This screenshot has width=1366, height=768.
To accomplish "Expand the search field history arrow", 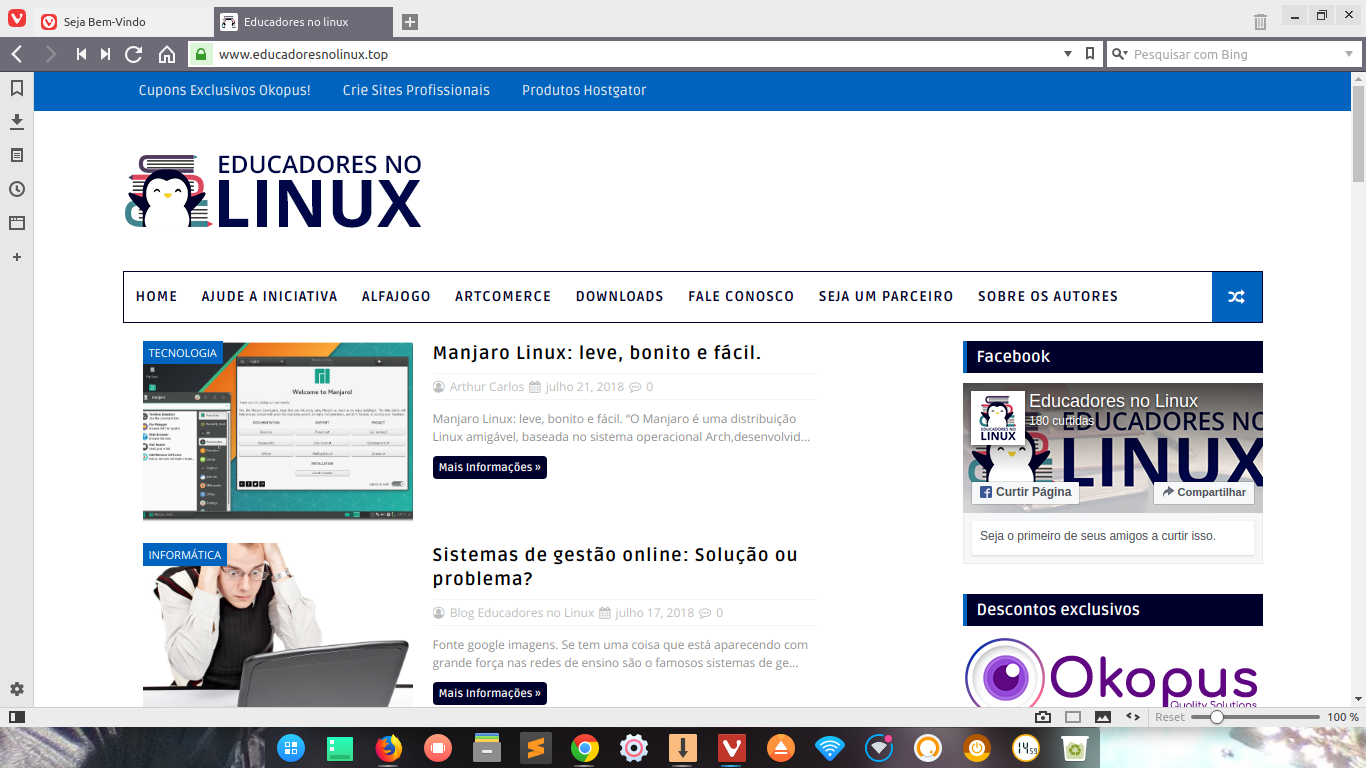I will tap(1348, 54).
